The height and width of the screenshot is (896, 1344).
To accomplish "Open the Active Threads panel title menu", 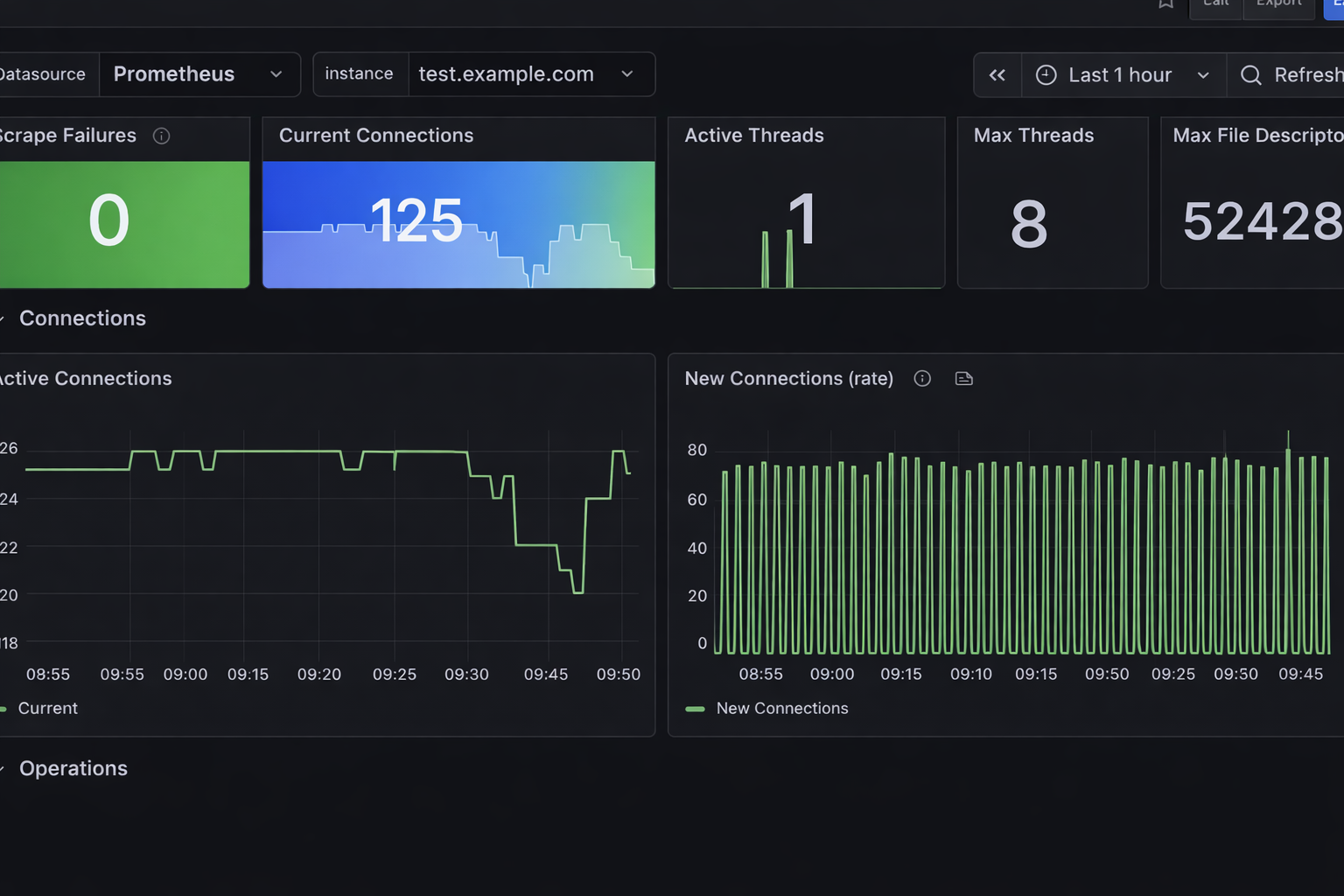I will click(754, 136).
